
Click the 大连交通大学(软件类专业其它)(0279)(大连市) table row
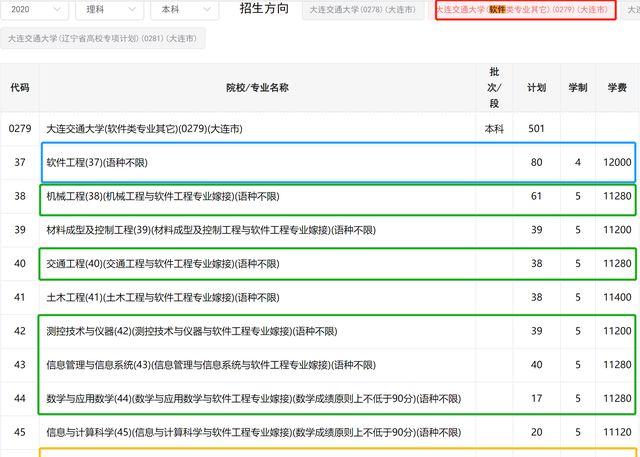click(x=320, y=129)
